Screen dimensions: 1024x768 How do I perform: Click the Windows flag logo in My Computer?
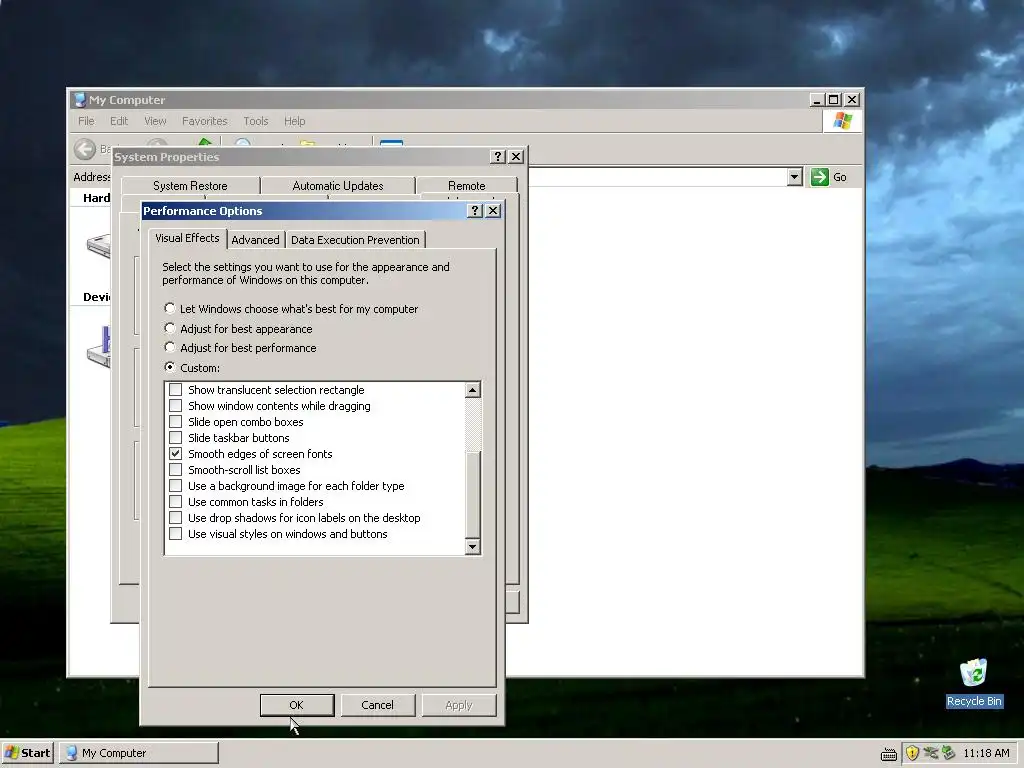[x=842, y=121]
